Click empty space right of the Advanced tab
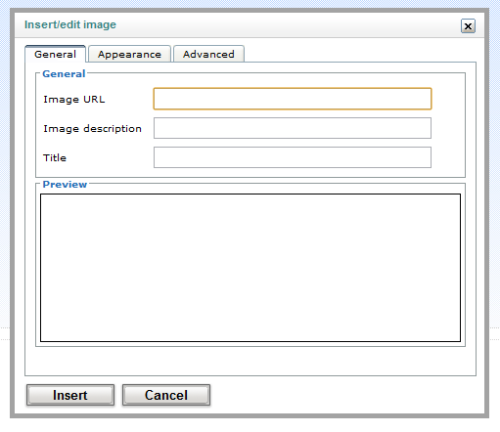The height and width of the screenshot is (432, 500). (360, 53)
